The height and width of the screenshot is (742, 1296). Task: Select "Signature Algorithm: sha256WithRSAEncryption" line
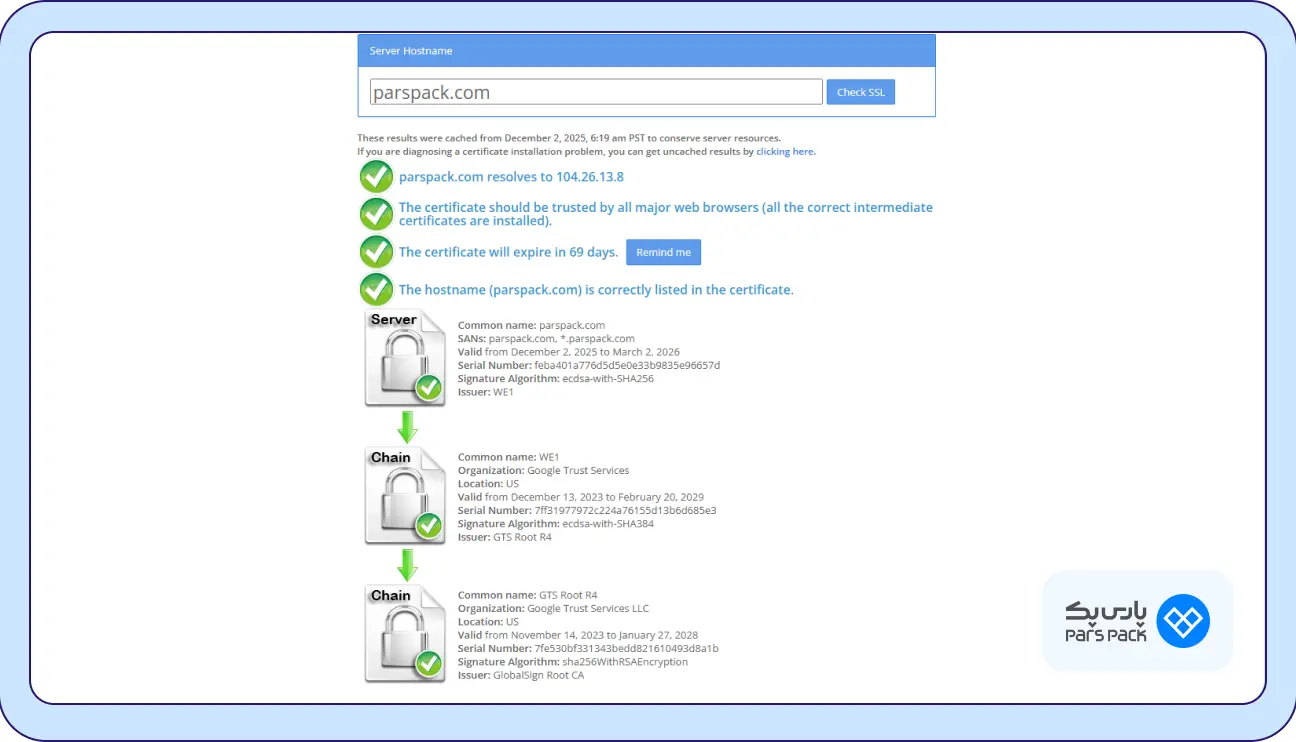click(573, 662)
